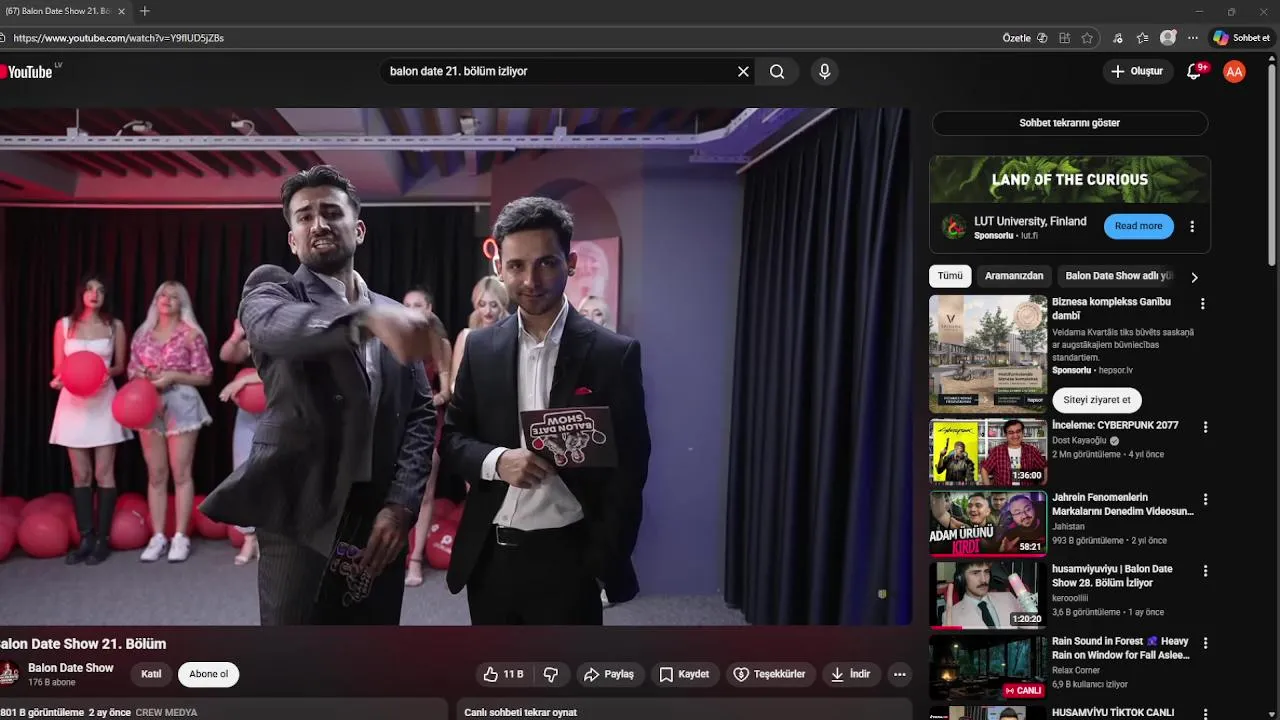Share the video with Paylaş
1280x720 pixels.
(609, 674)
